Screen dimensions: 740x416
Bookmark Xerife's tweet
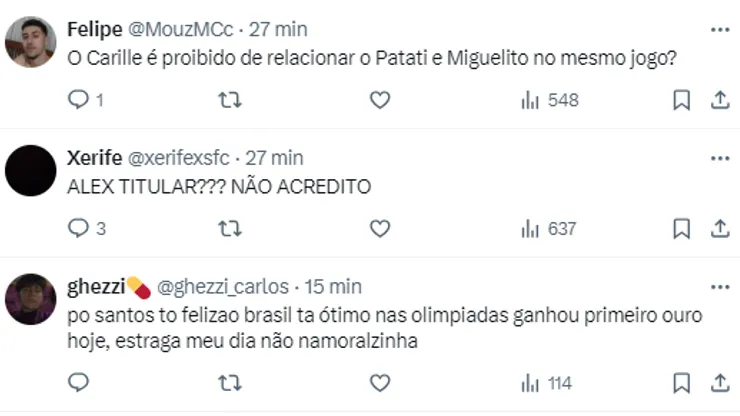pyautogui.click(x=682, y=229)
